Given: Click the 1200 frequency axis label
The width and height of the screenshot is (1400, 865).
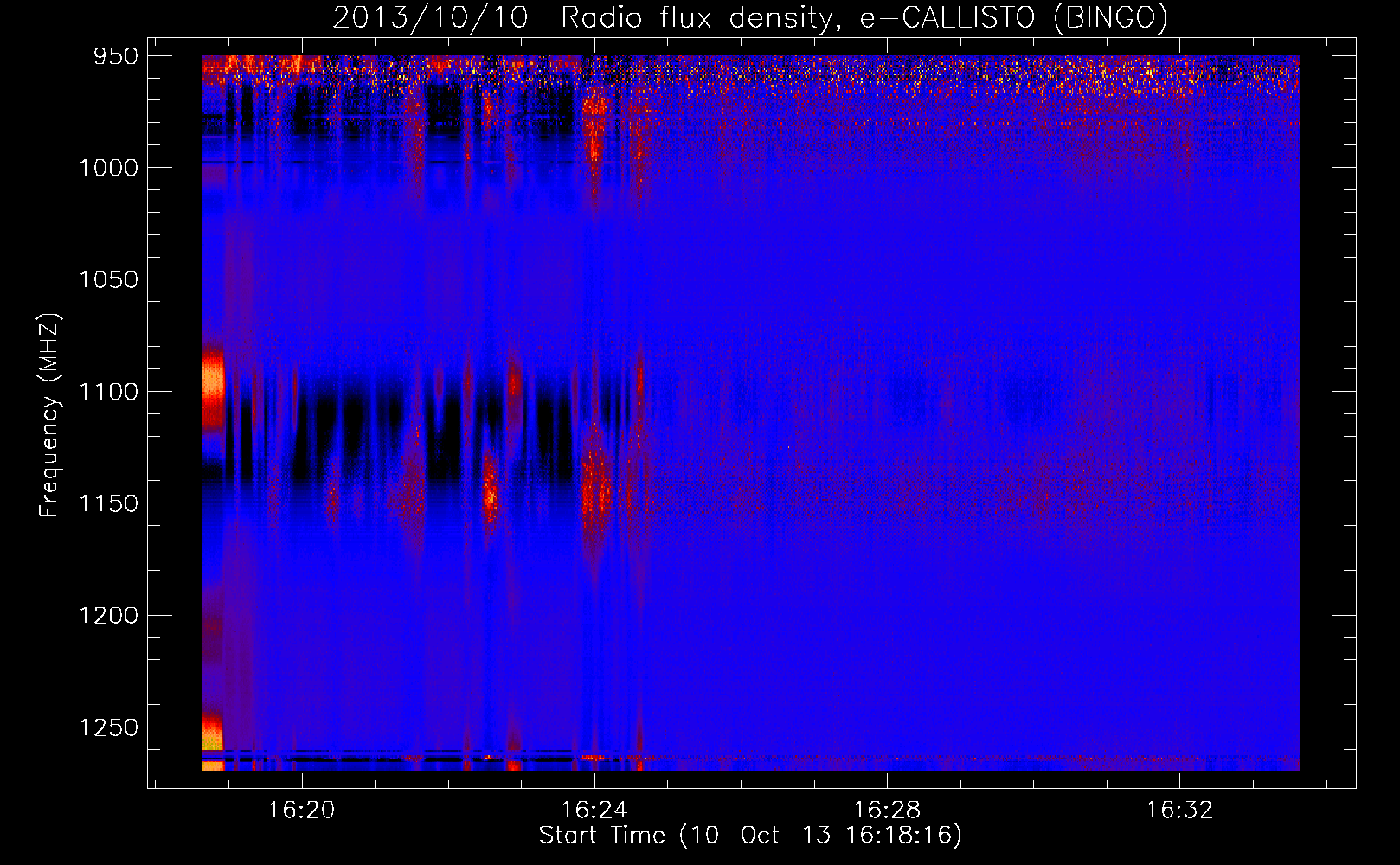Looking at the screenshot, I should point(108,616).
